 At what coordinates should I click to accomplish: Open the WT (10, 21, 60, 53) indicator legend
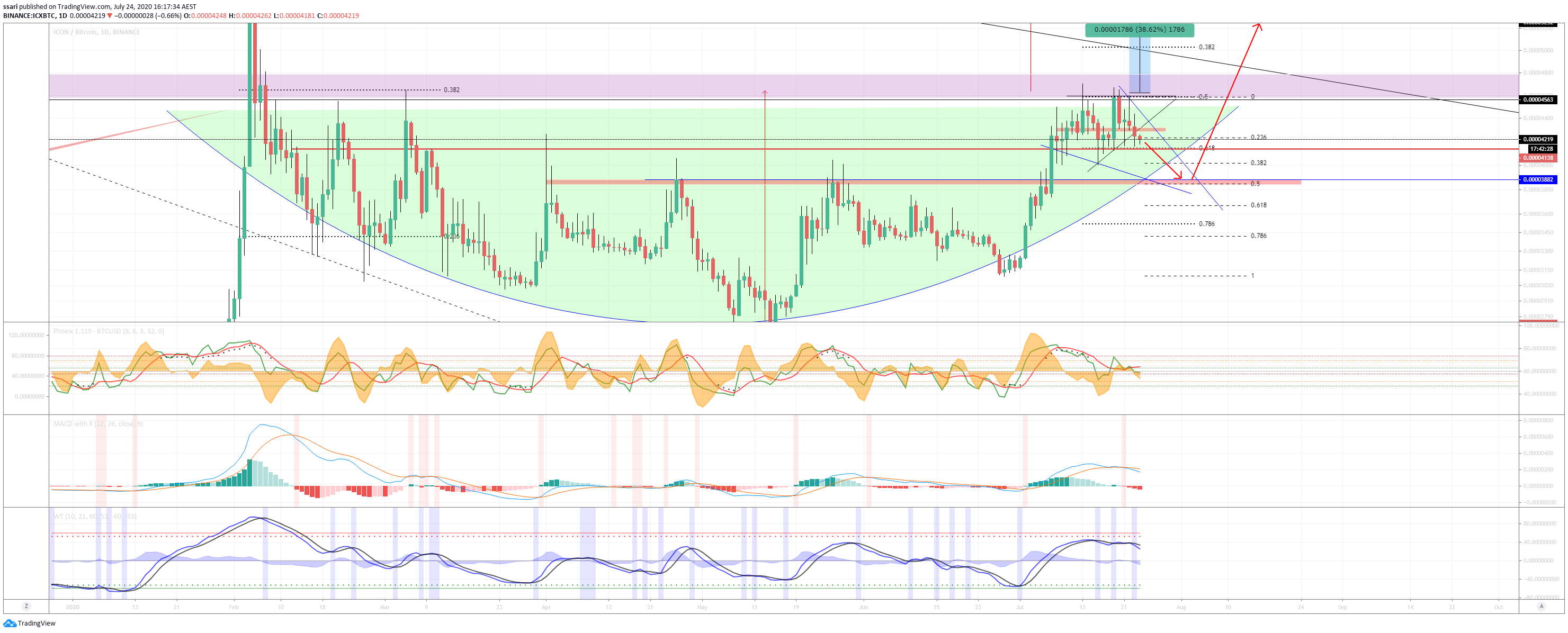click(94, 516)
